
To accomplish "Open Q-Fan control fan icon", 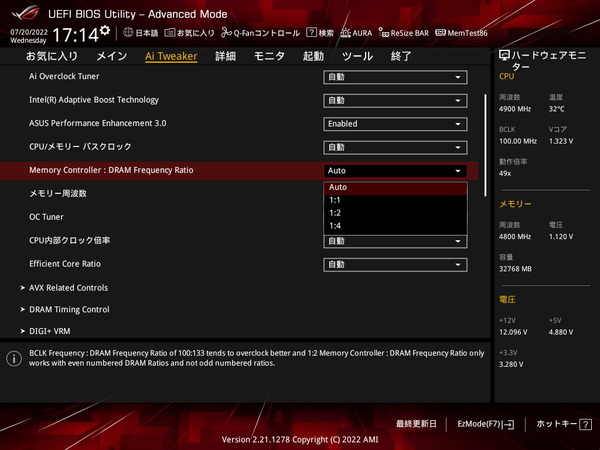I will pos(226,33).
